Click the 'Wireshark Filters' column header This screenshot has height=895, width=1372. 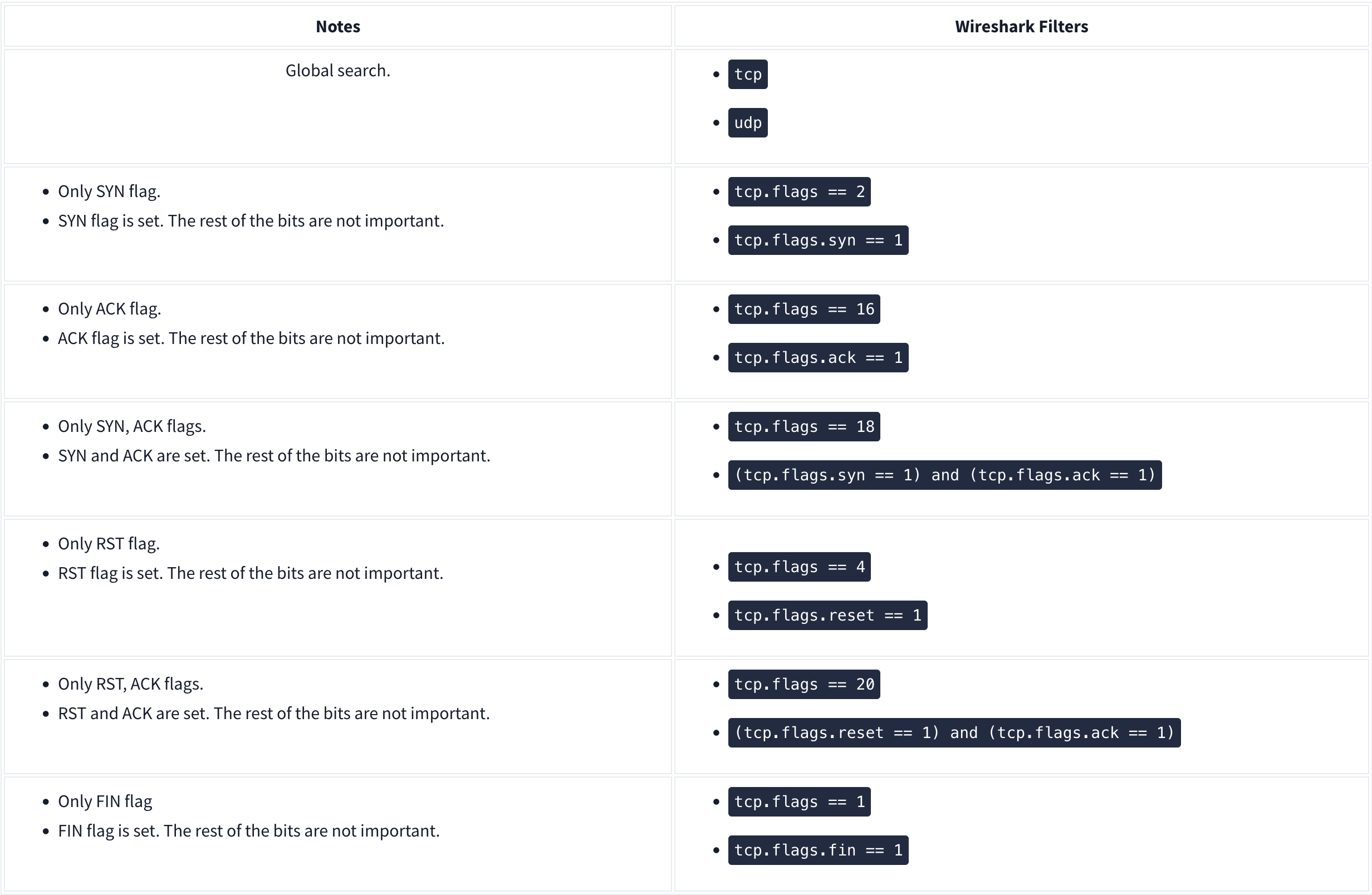coord(1021,27)
